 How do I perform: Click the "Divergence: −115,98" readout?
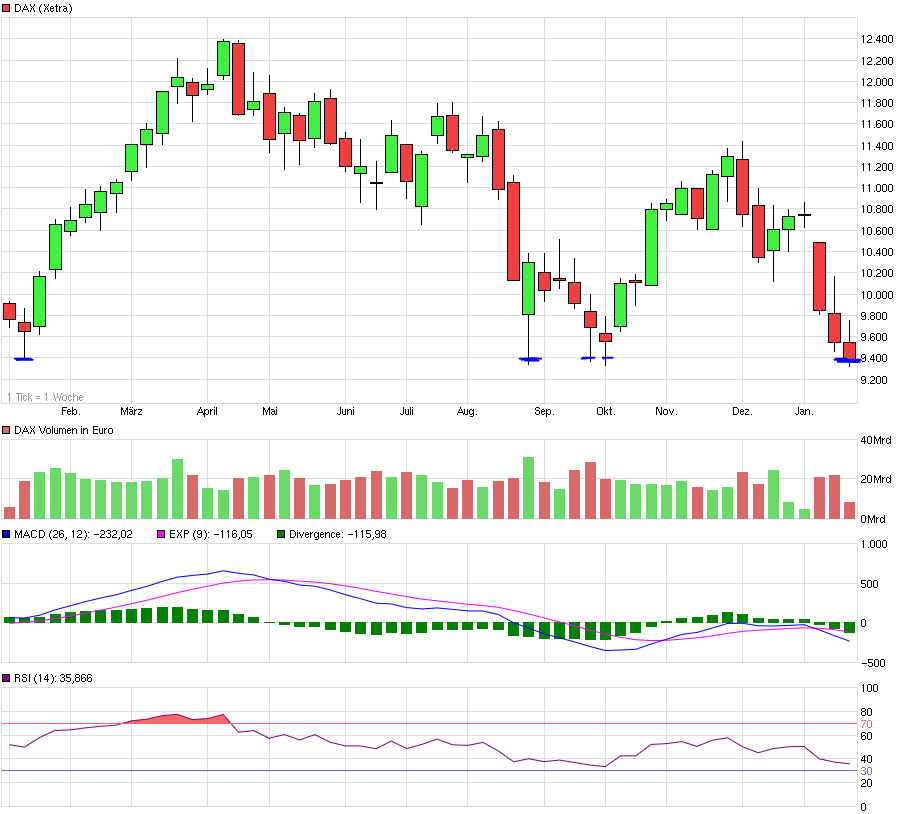337,534
